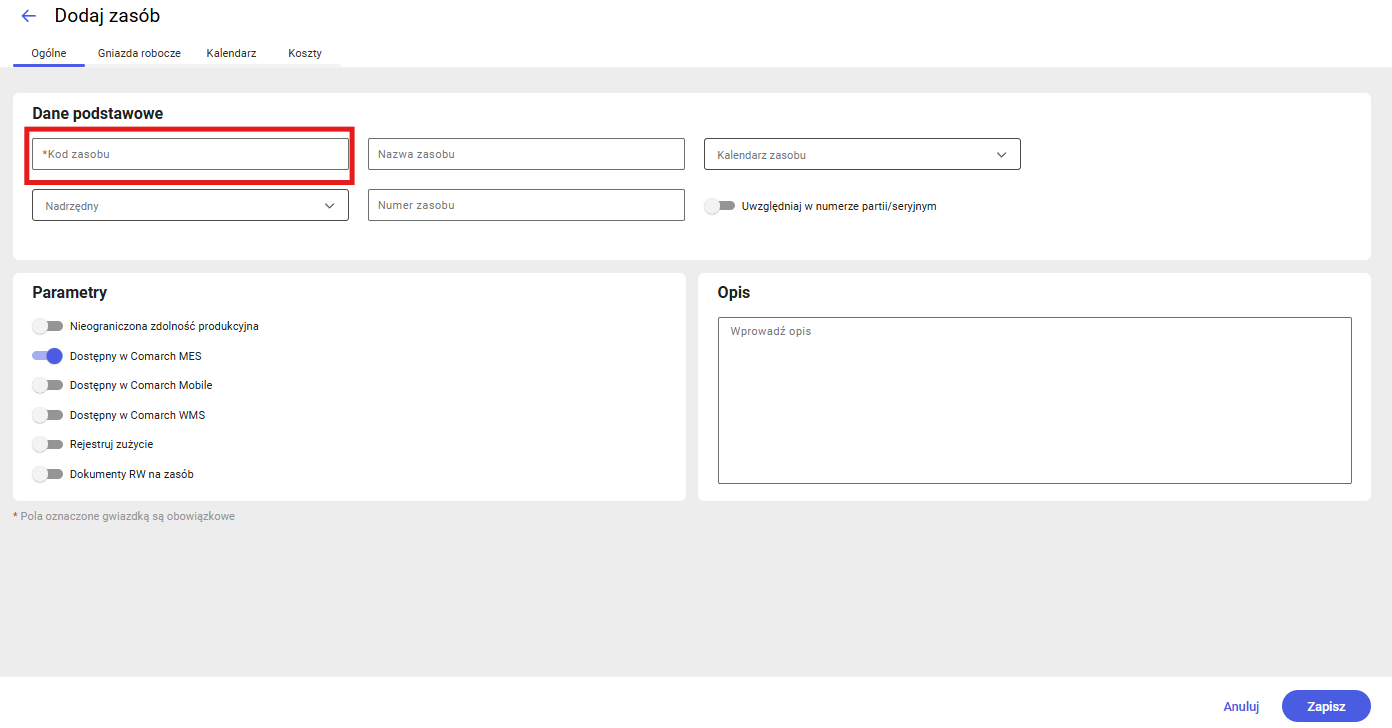
Task: Expand the Nadrzędny dropdown
Action: coord(190,205)
